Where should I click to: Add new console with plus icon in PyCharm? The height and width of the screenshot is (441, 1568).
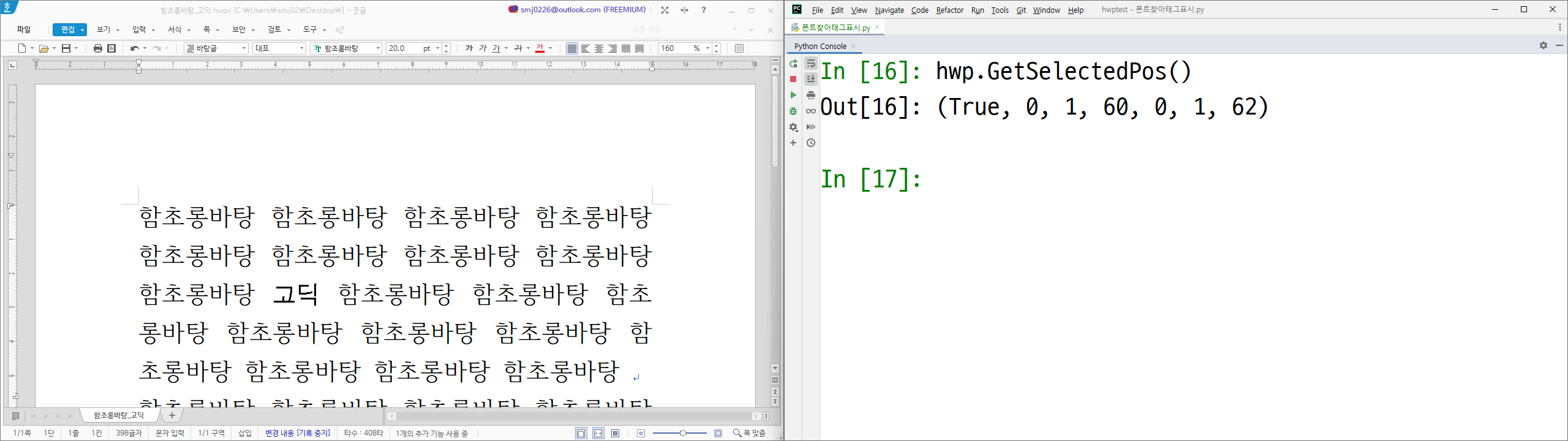[793, 143]
